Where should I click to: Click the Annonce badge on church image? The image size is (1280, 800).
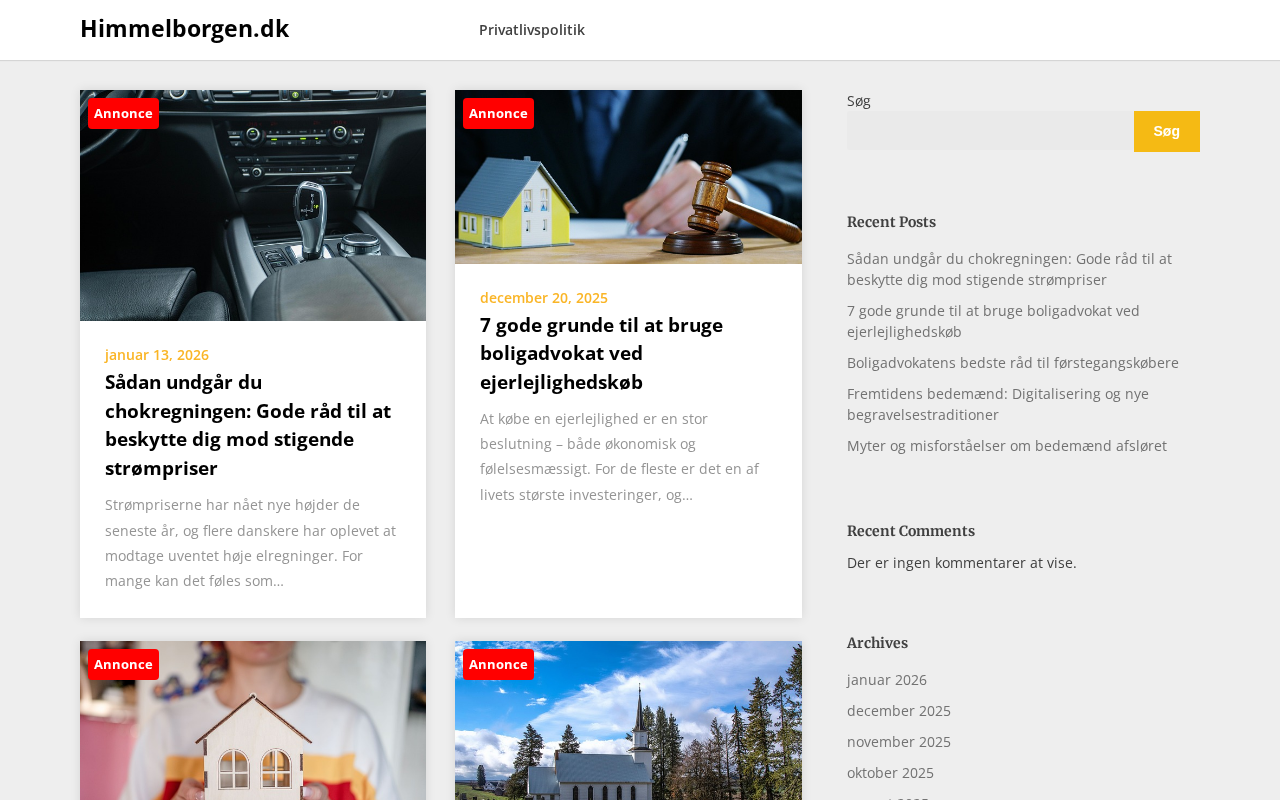click(498, 664)
